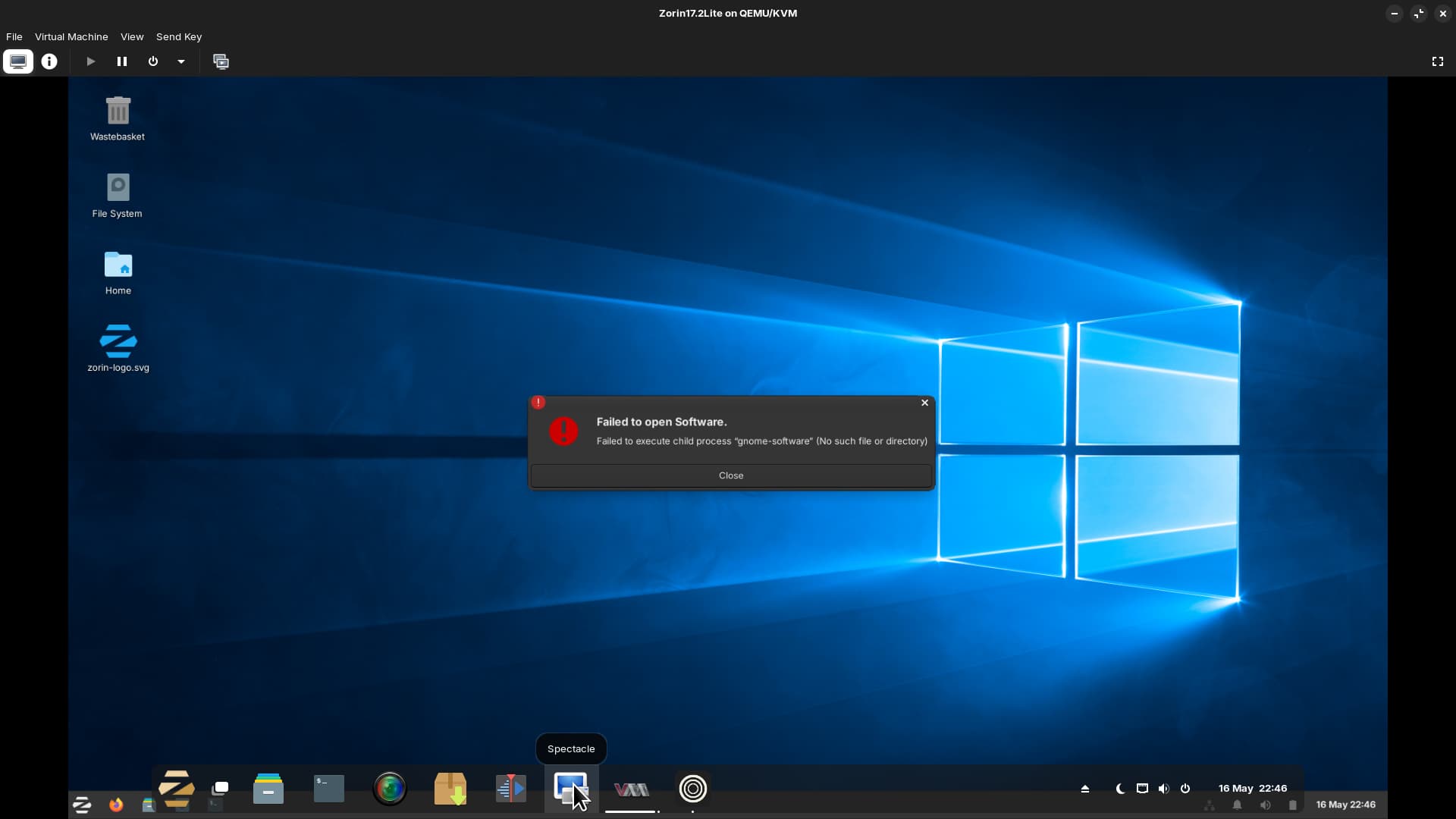Toggle the night light moon icon
The image size is (1456, 819).
[x=1120, y=789]
